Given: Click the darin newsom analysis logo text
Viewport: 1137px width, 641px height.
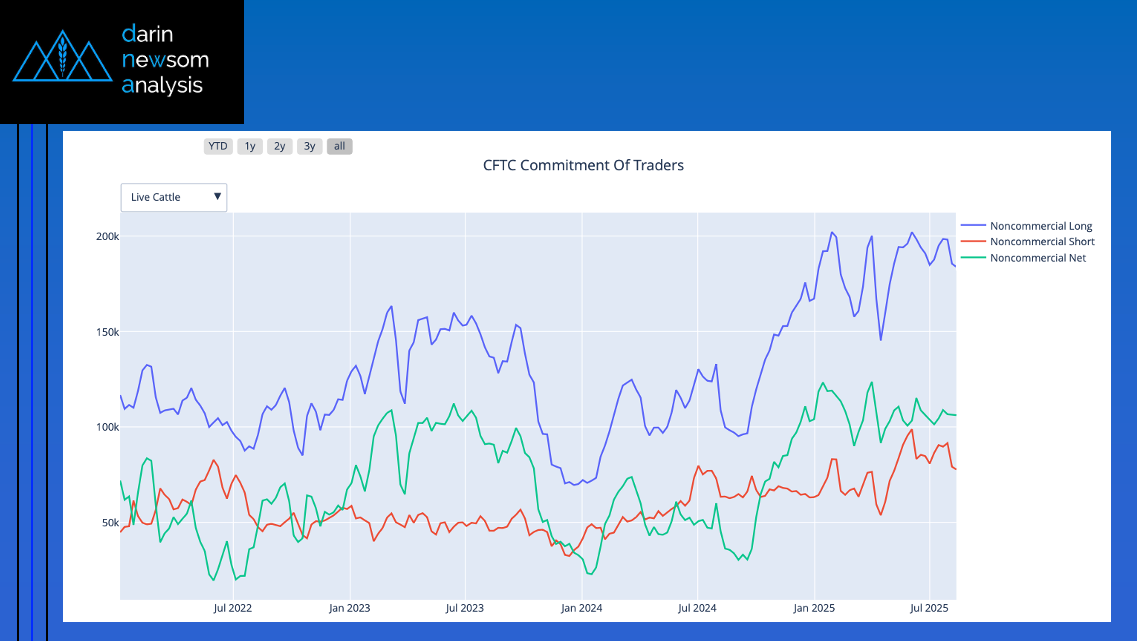Looking at the screenshot, I should click(164, 60).
